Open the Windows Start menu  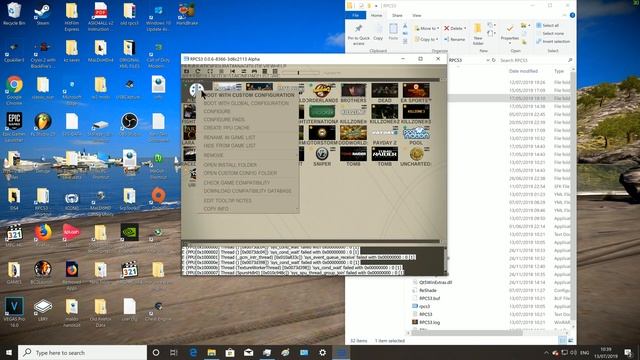(9, 352)
